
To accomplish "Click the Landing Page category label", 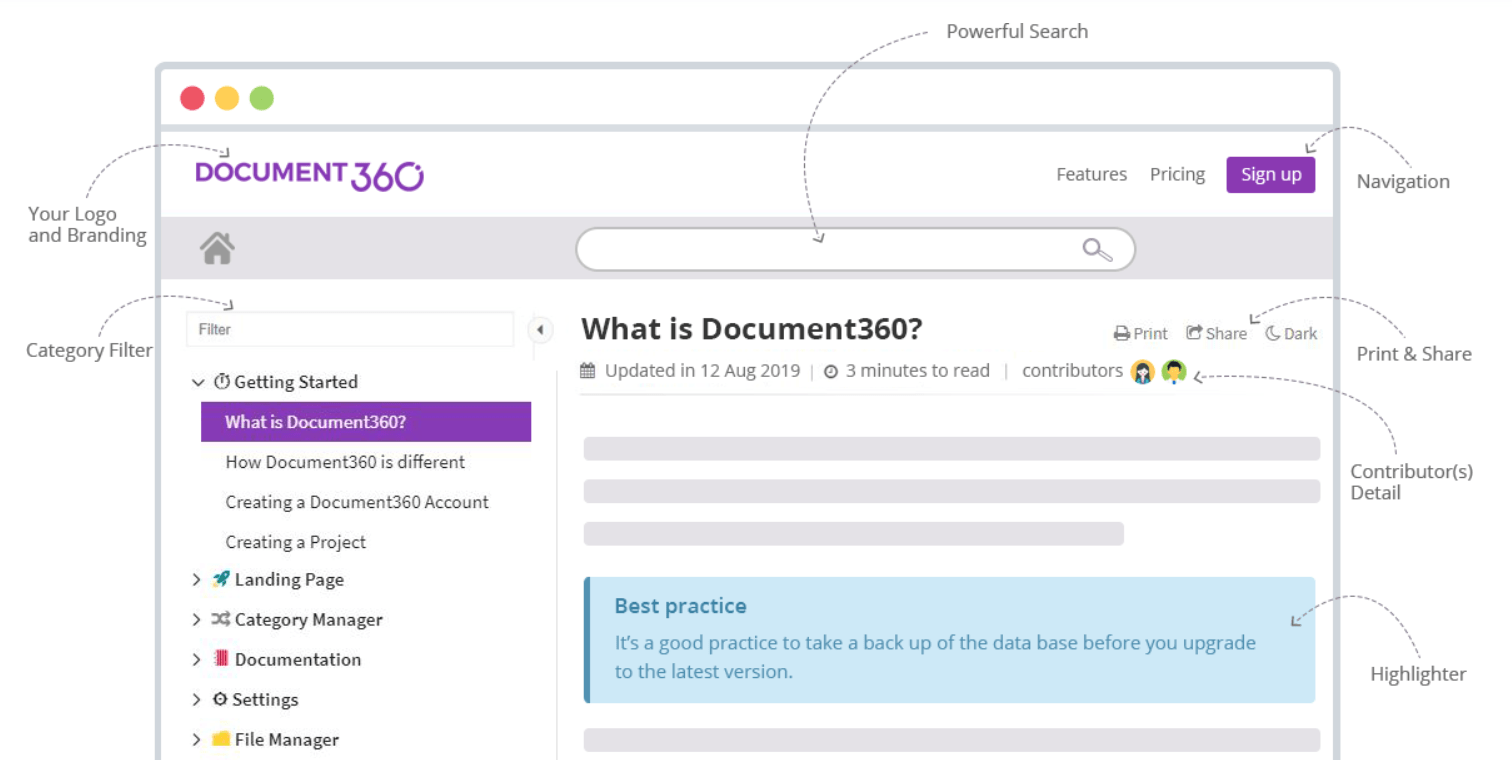I will [289, 579].
